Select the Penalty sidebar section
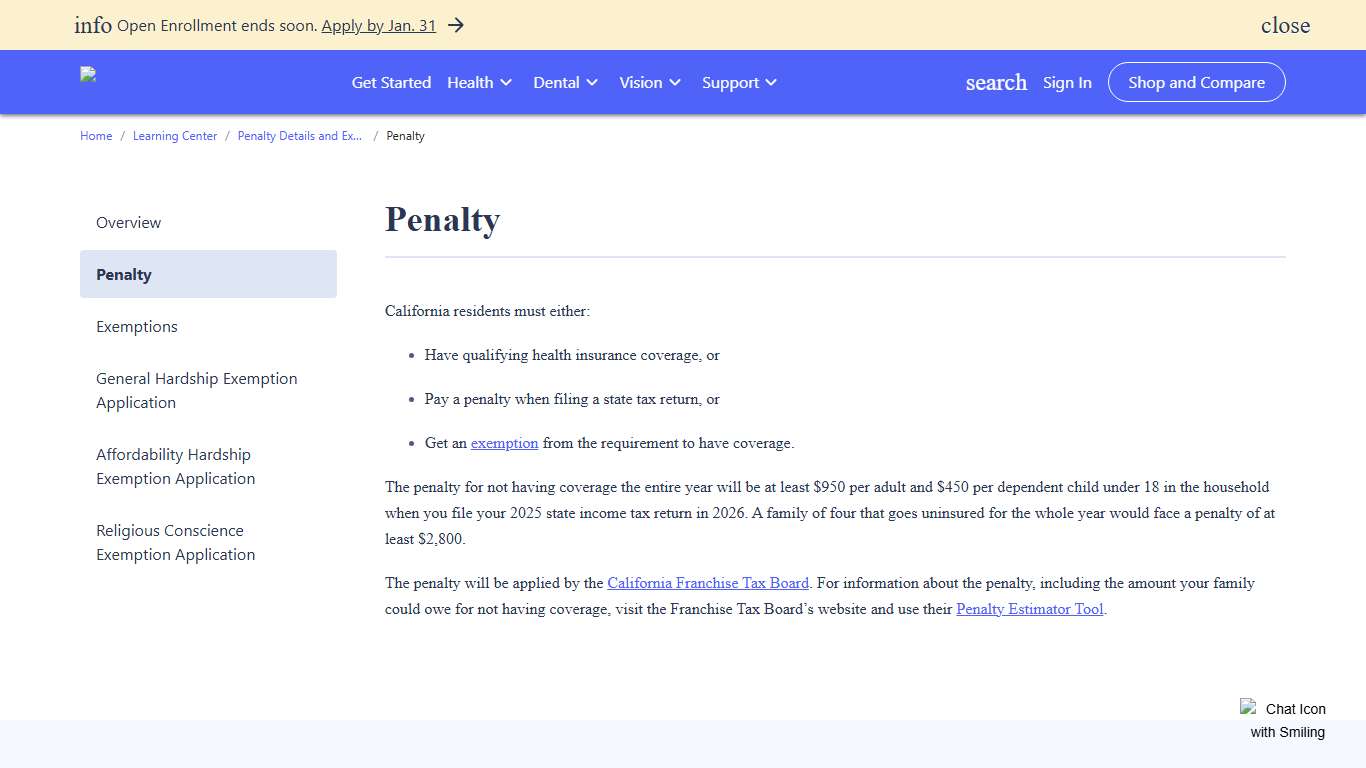The image size is (1366, 768). click(123, 274)
